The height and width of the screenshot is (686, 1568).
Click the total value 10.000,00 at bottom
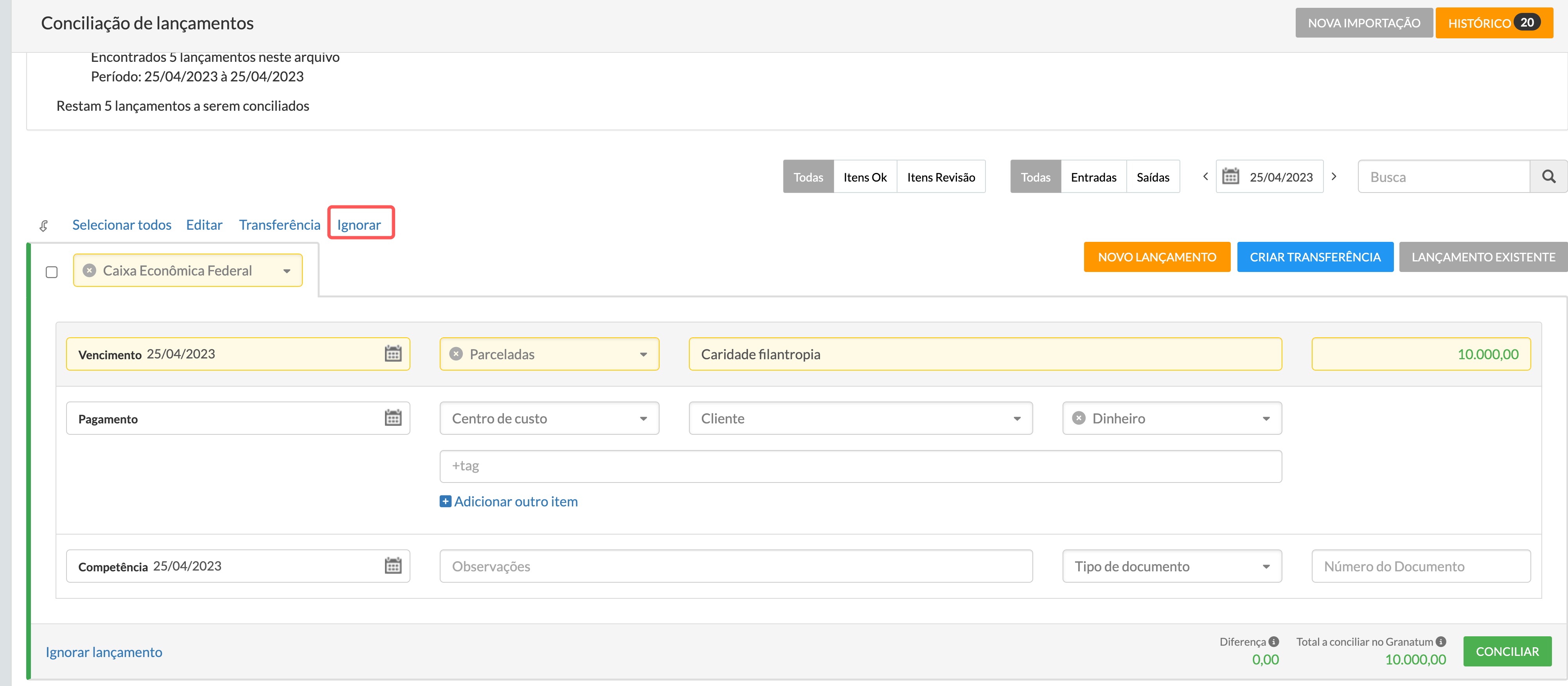[1415, 659]
